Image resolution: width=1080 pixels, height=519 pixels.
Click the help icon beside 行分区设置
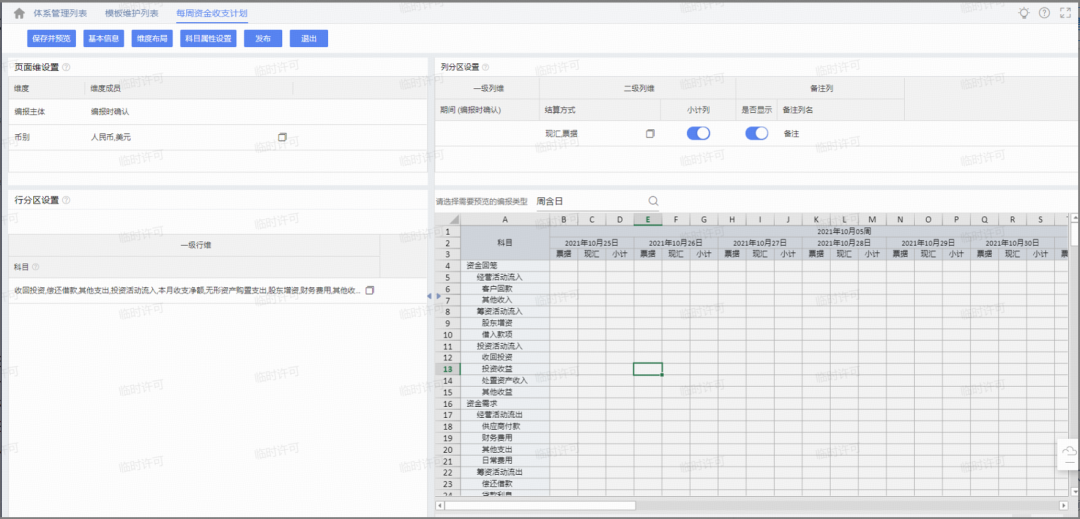coord(66,200)
